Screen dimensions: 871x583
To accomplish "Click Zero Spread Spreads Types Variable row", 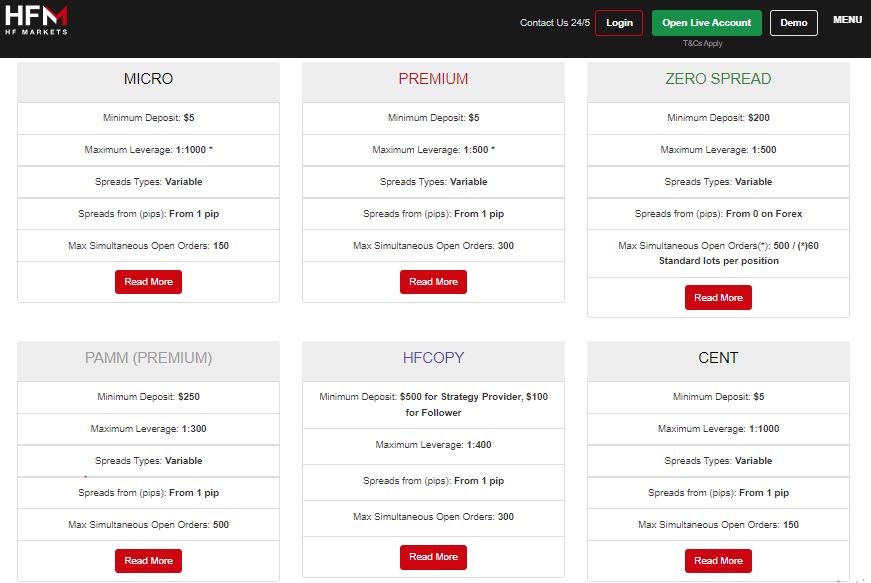I will point(718,182).
